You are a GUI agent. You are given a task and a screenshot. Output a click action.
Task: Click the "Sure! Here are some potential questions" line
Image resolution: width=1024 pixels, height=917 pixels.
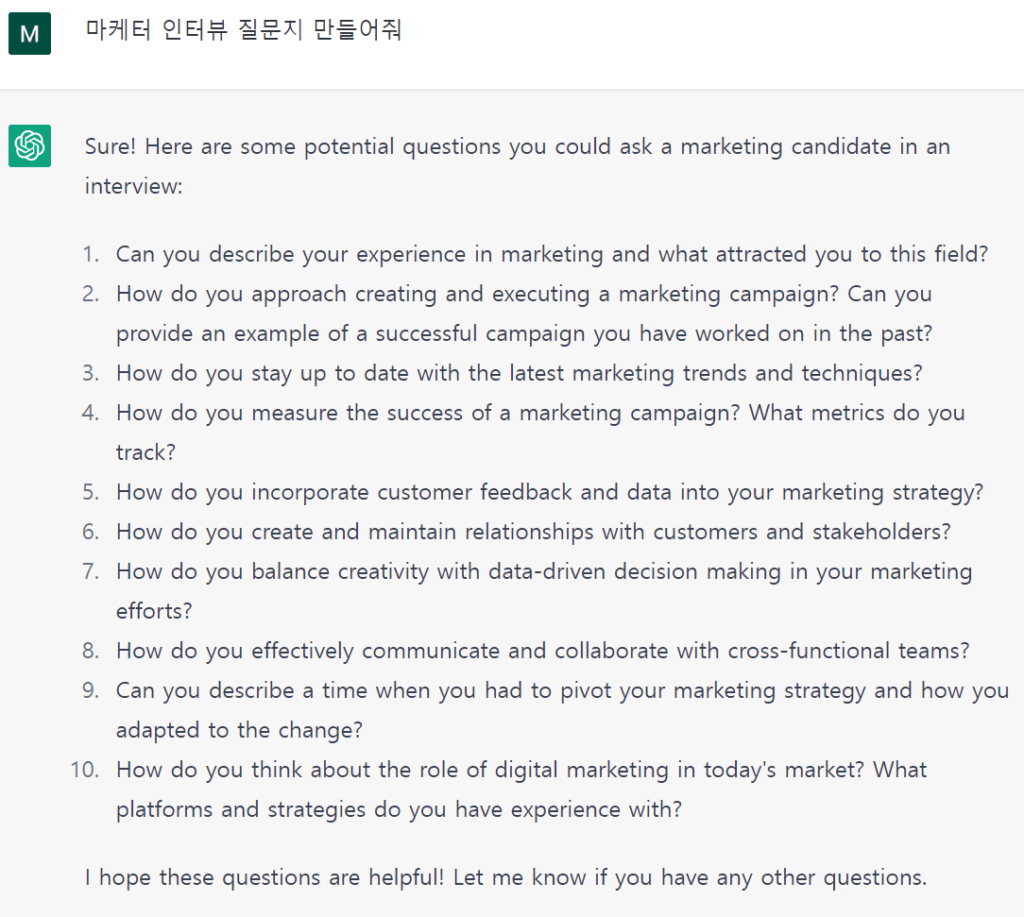517,147
